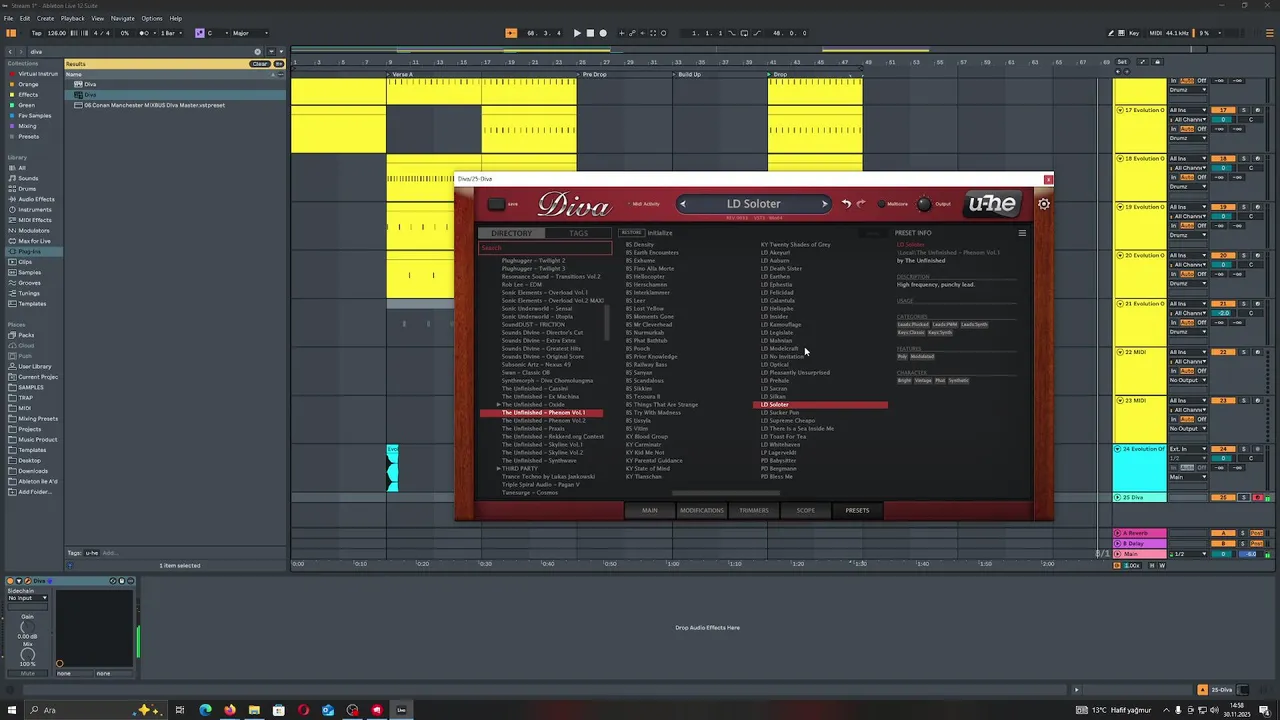Go to next Diva preset arrow
Viewport: 1280px width, 720px height.
825,204
